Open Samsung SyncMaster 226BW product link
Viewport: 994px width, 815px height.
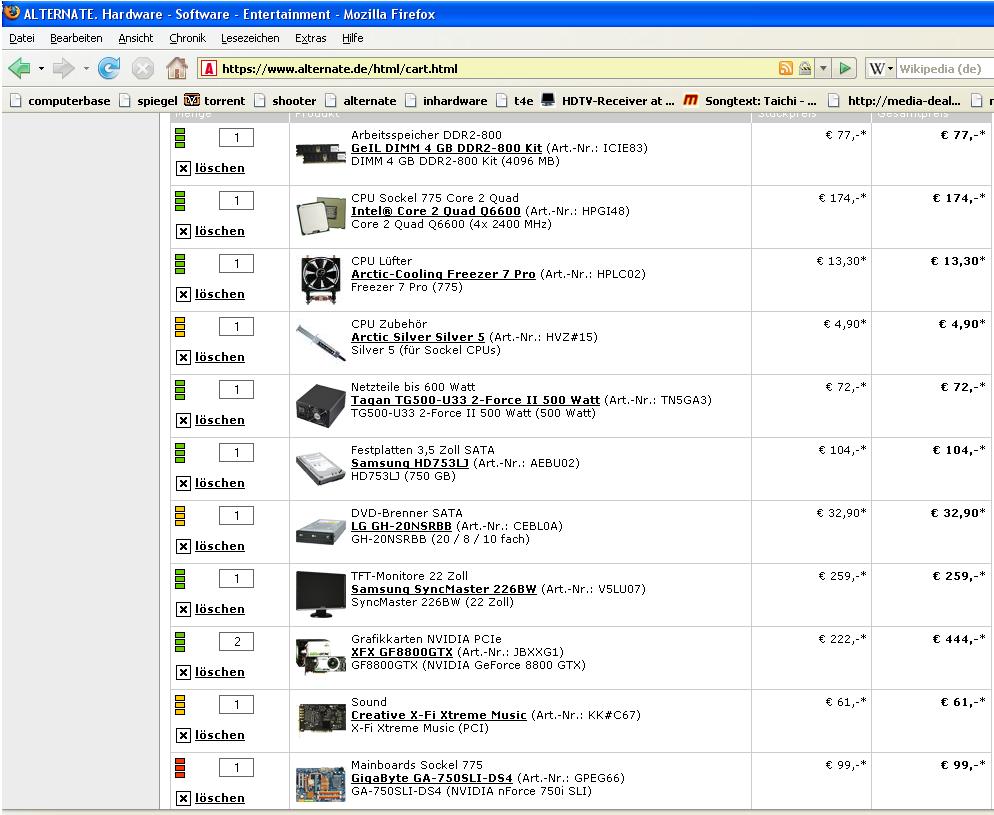444,589
